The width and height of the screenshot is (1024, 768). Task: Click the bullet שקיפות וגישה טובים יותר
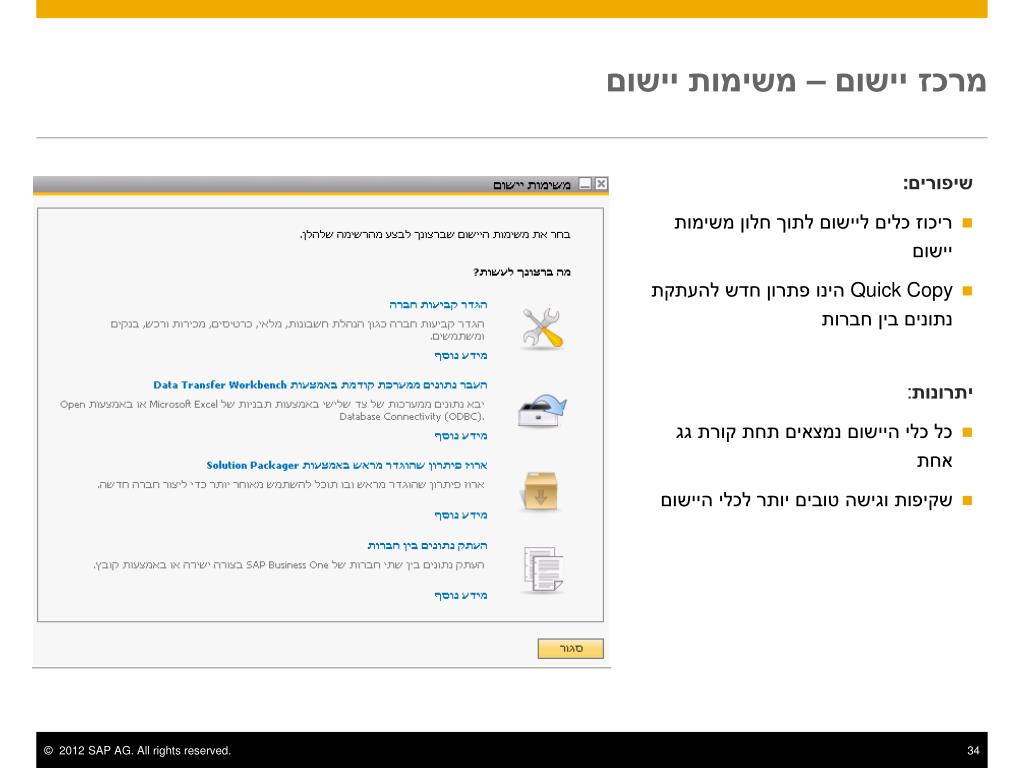pos(807,501)
